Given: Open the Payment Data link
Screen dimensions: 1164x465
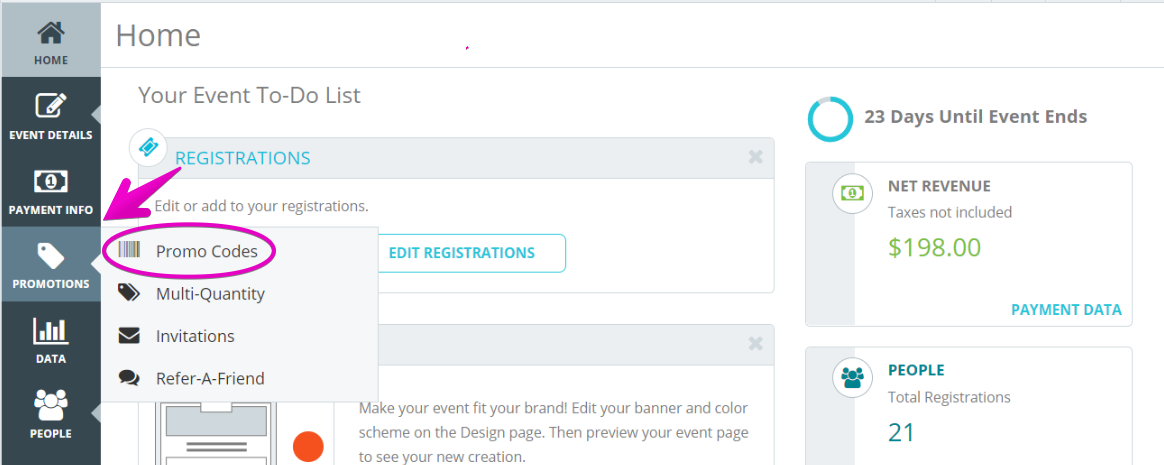Looking at the screenshot, I should pos(1066,310).
